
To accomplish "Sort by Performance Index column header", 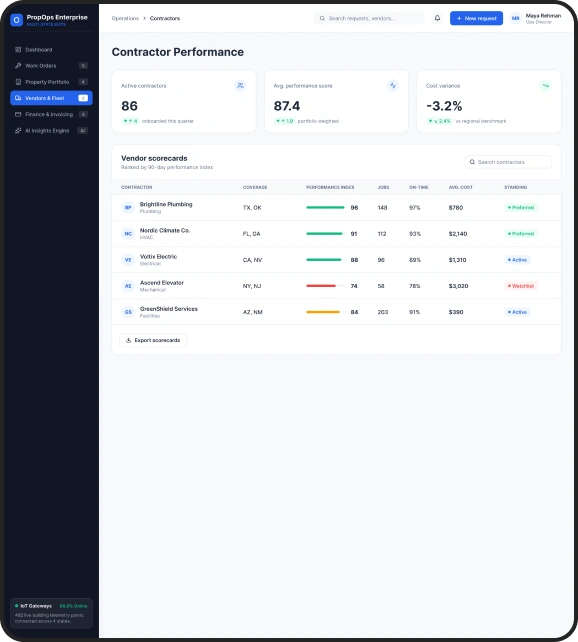I will pyautogui.click(x=330, y=187).
